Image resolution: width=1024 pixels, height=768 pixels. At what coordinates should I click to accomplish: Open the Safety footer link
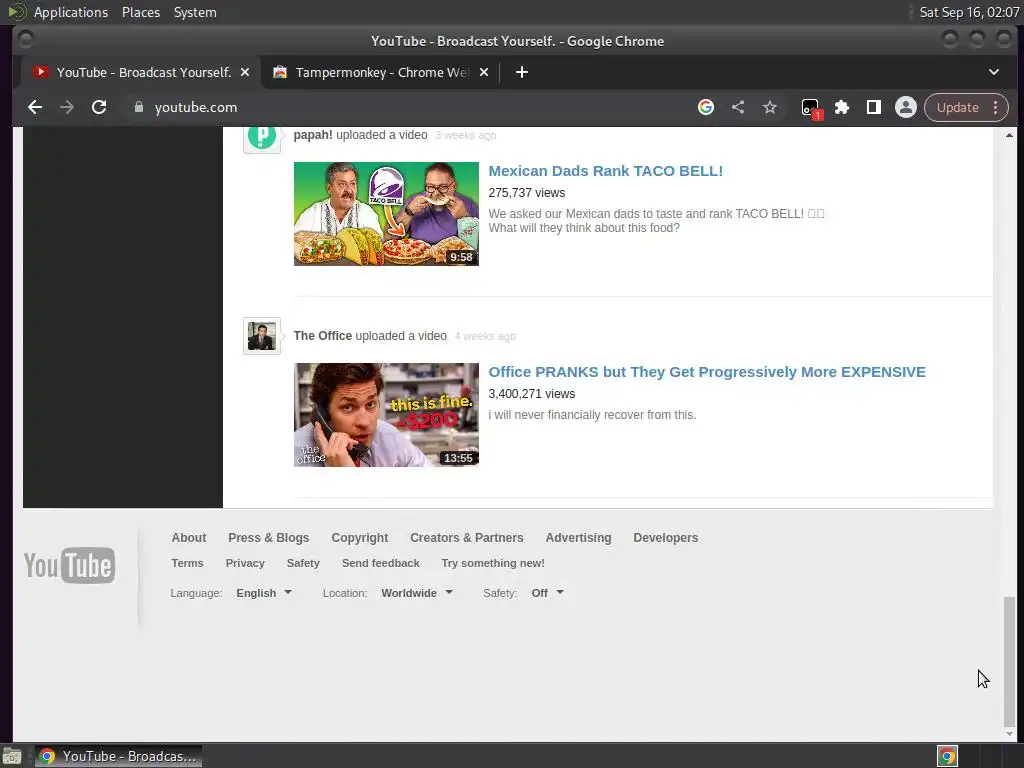pyautogui.click(x=303, y=563)
